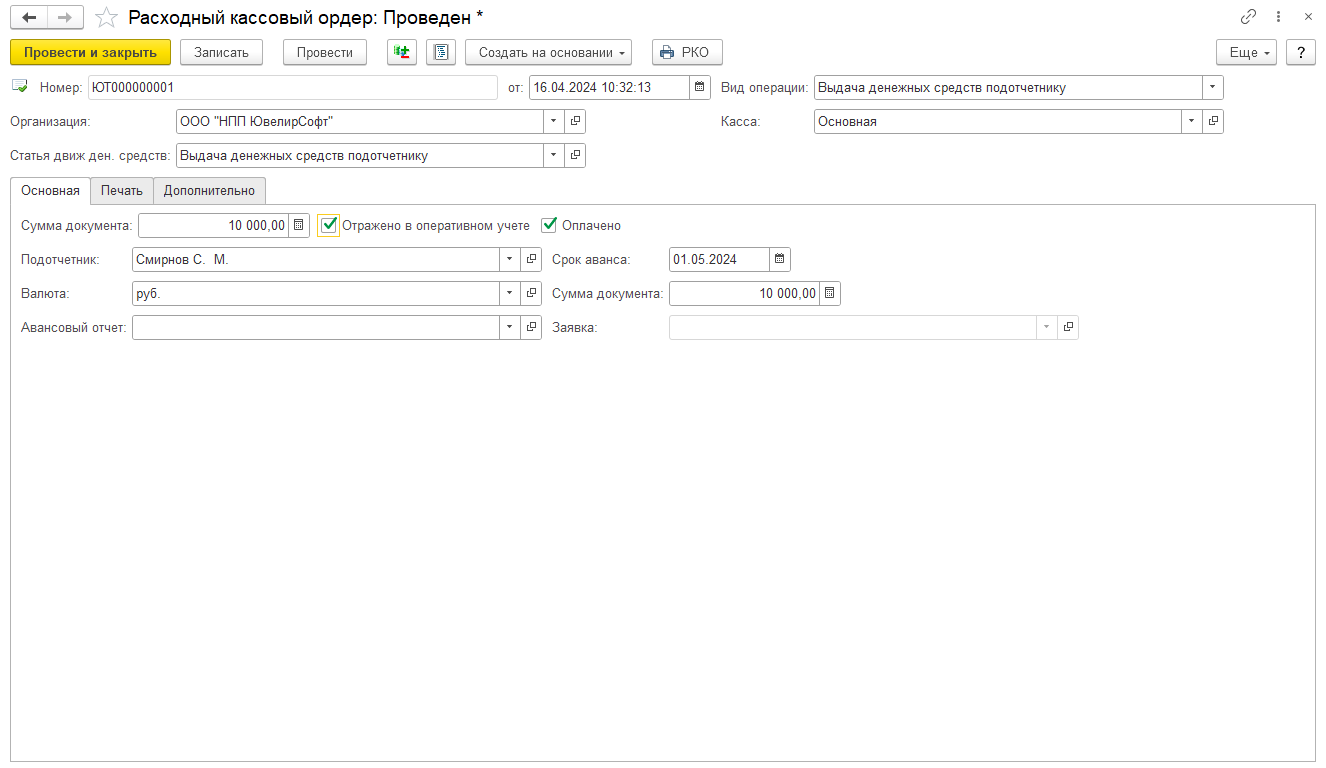Click the Подотчетник field Смирнов С. М.
This screenshot has height=768, width=1326.
coord(316,259)
